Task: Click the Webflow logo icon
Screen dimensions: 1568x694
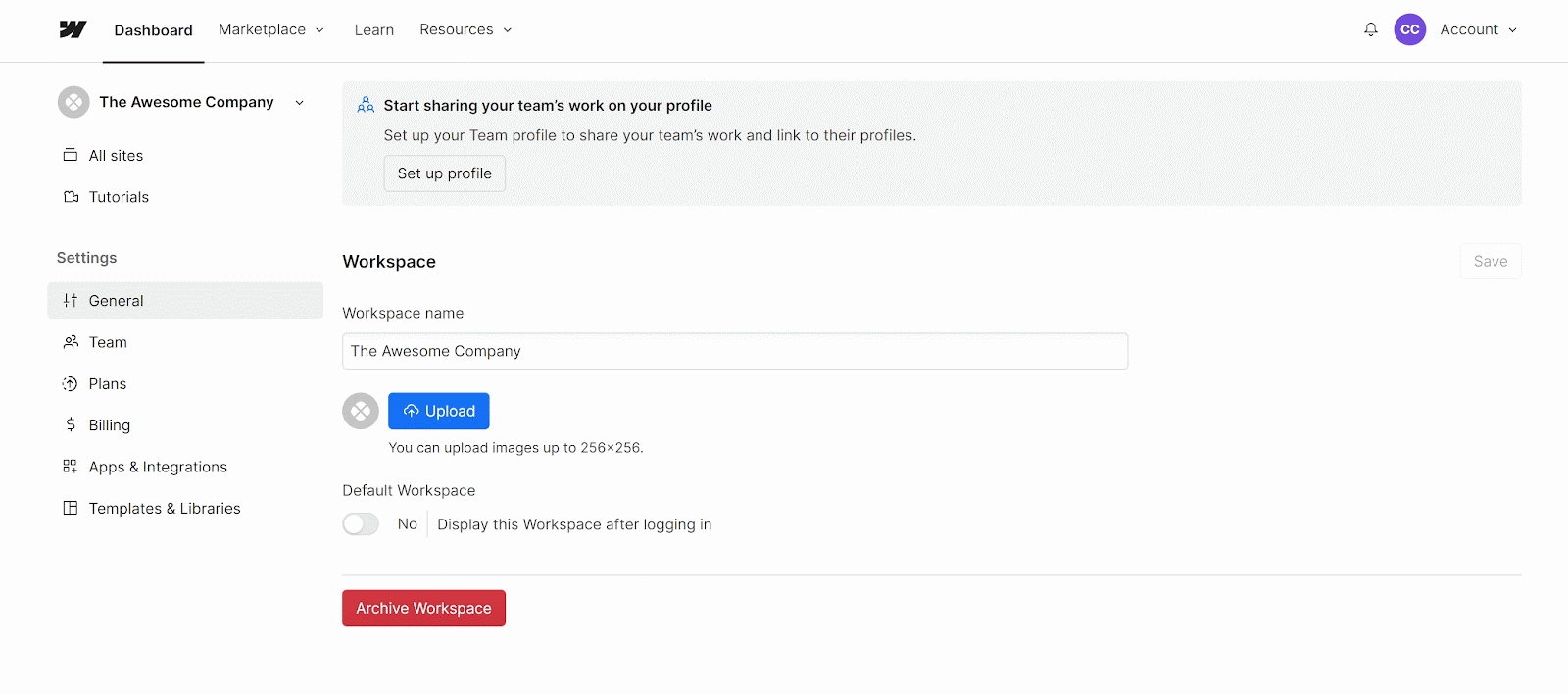Action: (x=73, y=29)
